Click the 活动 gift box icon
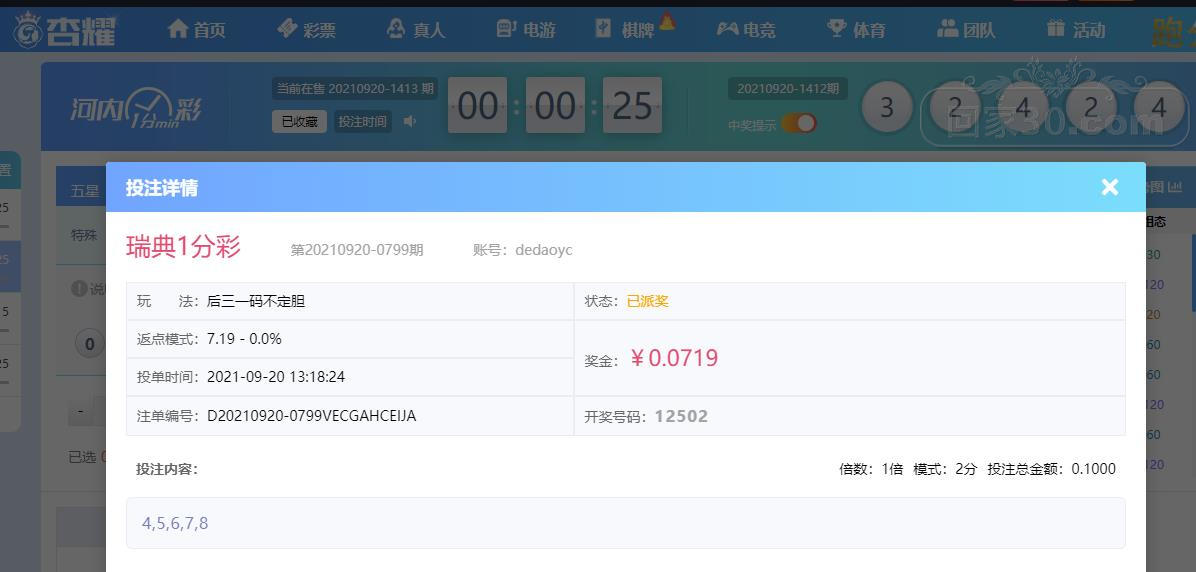This screenshot has height=572, width=1196. click(x=1055, y=29)
